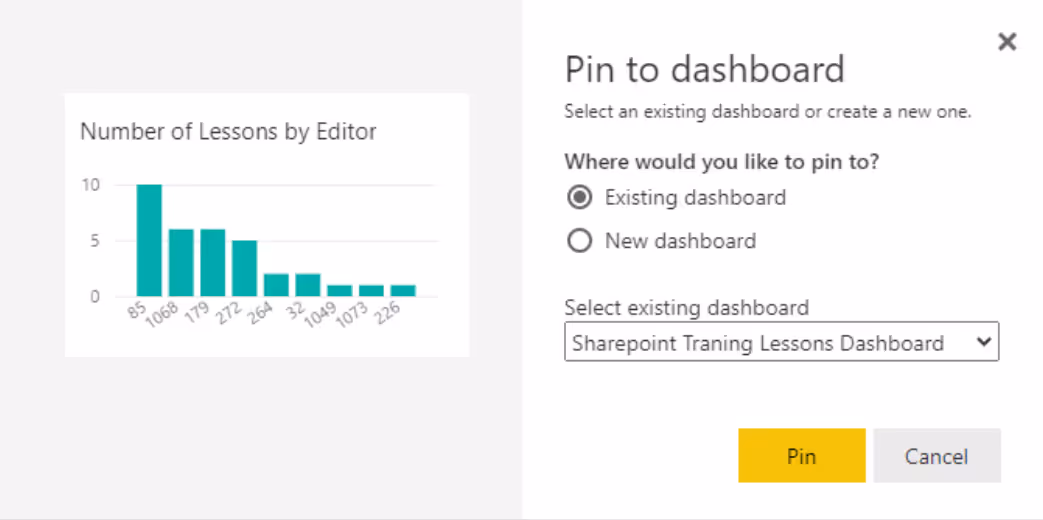Click the bar for editor 226
The width and height of the screenshot is (1043, 520).
[403, 291]
